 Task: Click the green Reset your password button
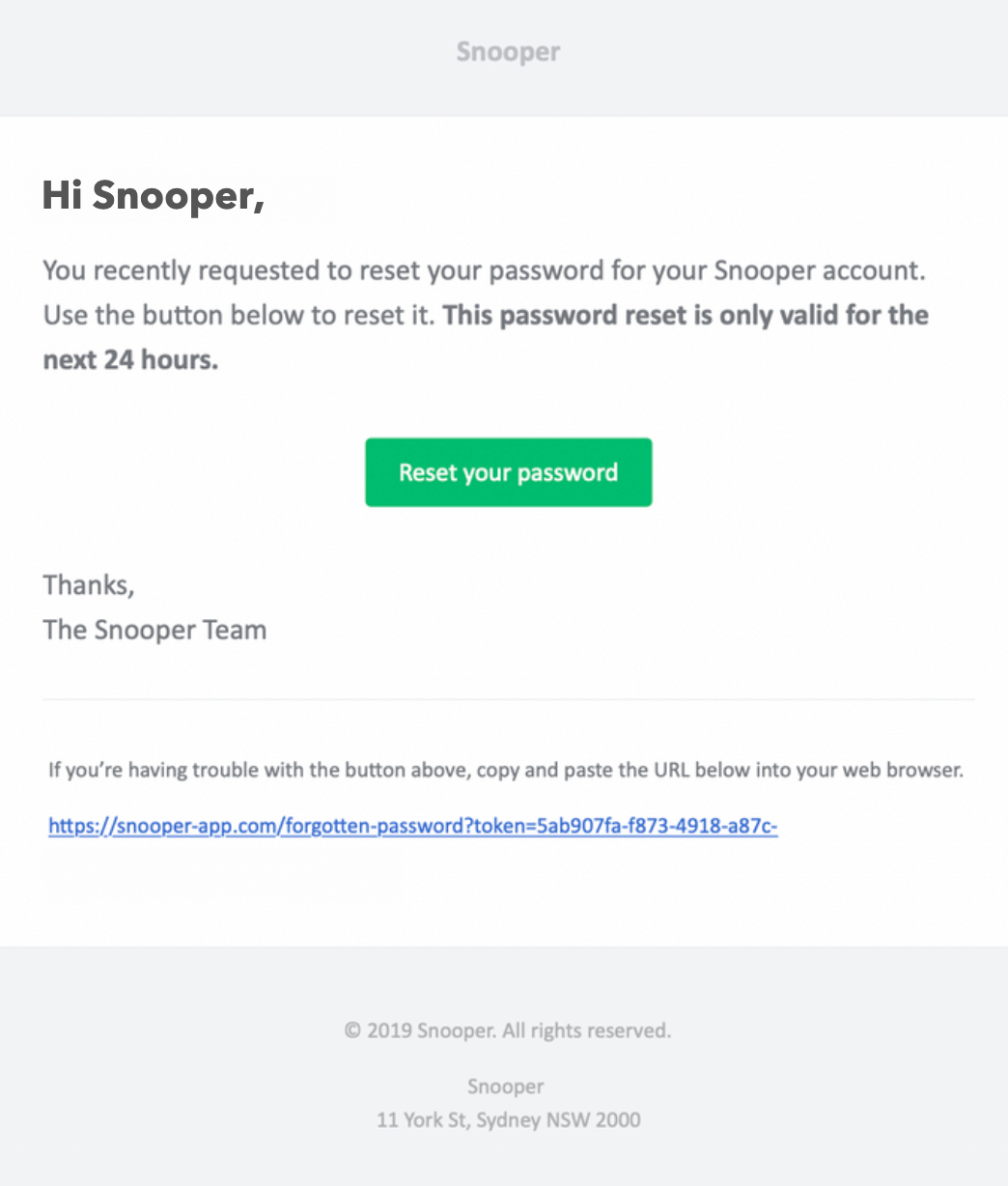pos(508,472)
